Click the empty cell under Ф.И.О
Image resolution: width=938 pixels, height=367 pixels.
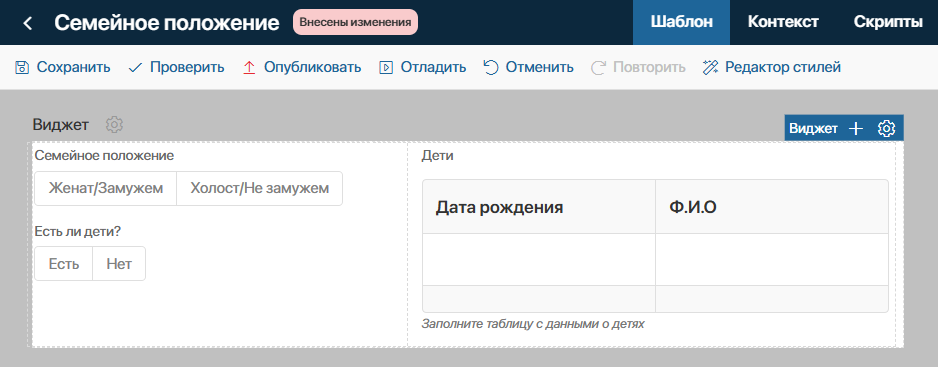[x=772, y=259]
